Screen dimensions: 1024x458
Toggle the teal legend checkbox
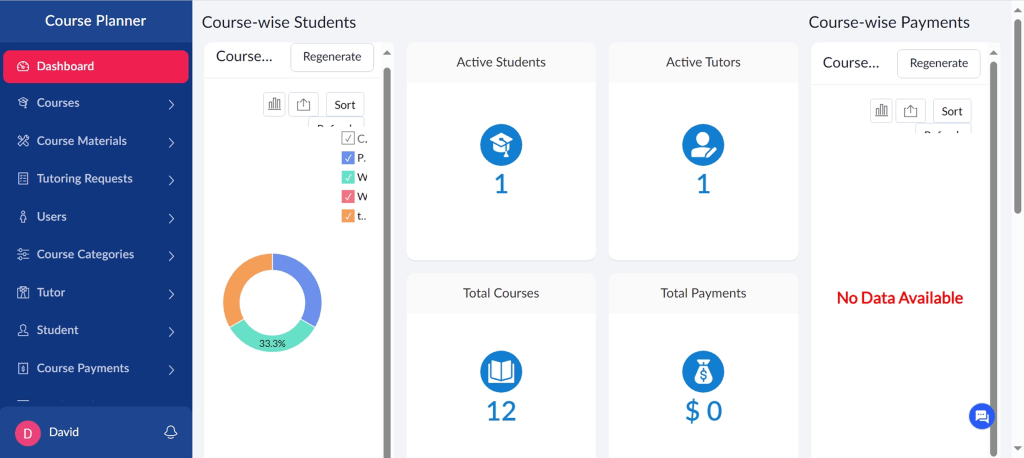(x=348, y=177)
